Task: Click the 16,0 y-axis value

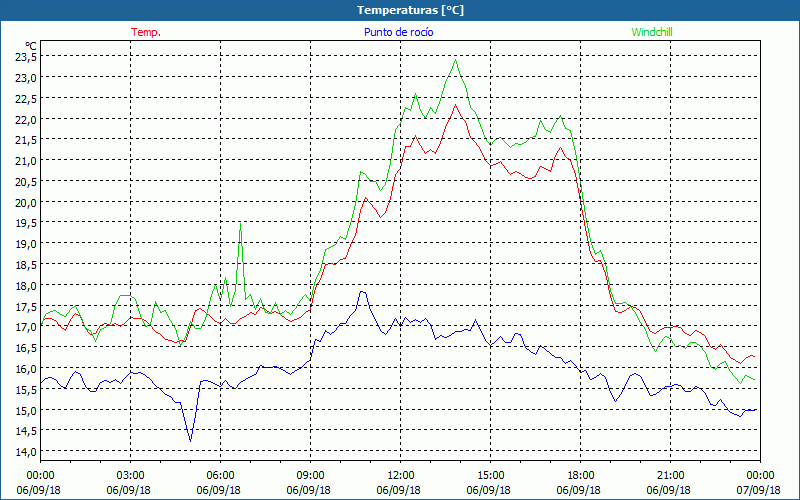Action: pos(26,369)
